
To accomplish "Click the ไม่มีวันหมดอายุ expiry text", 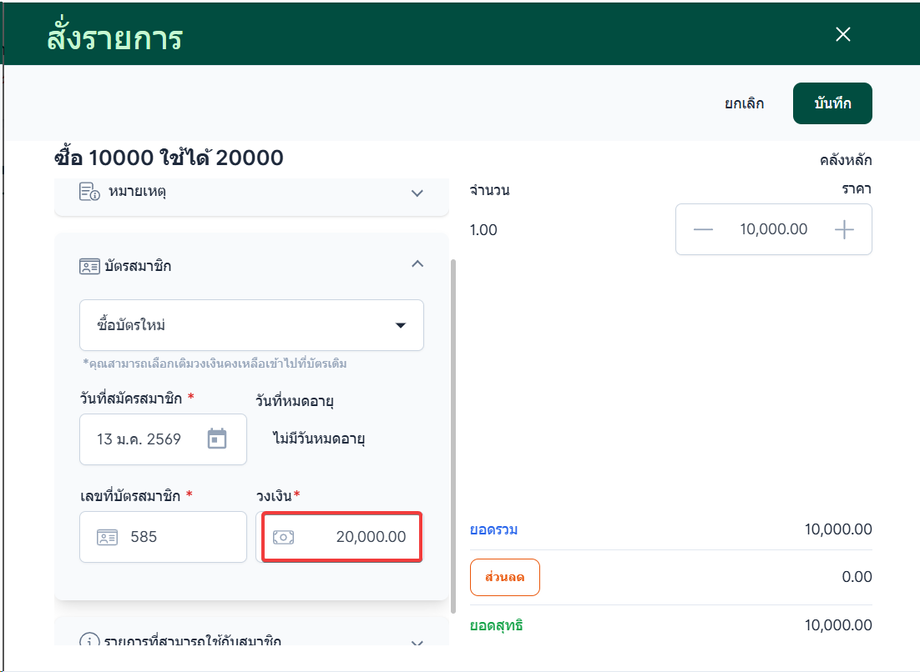I will point(319,439).
